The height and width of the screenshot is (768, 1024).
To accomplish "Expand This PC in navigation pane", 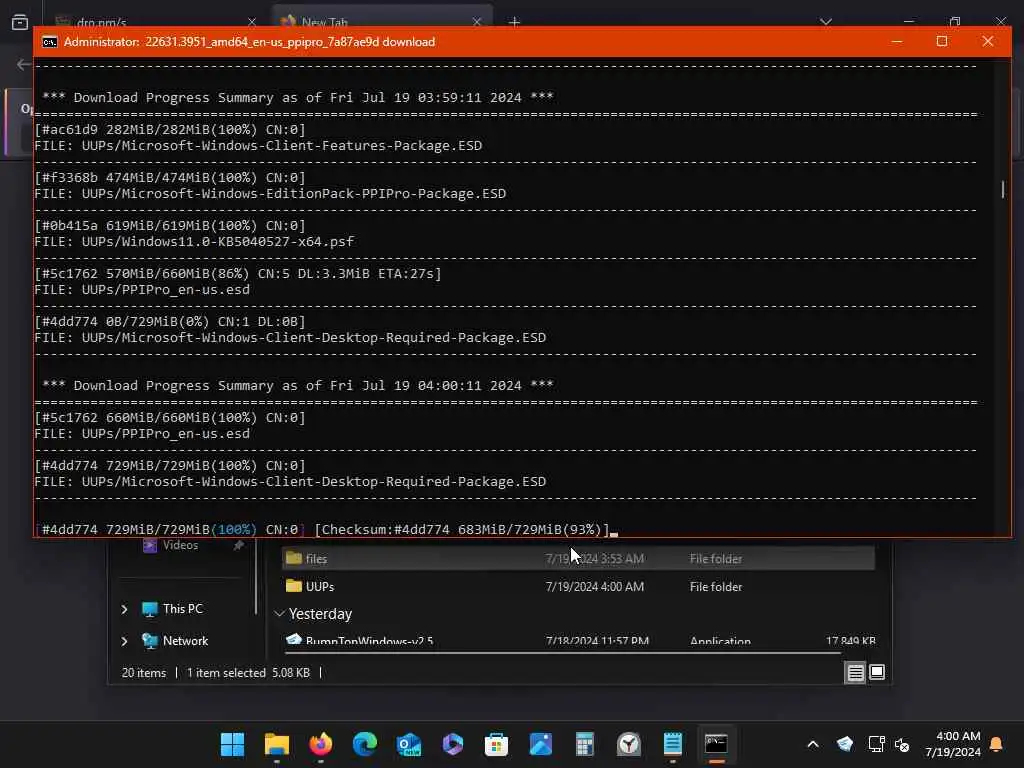I will coord(124,609).
